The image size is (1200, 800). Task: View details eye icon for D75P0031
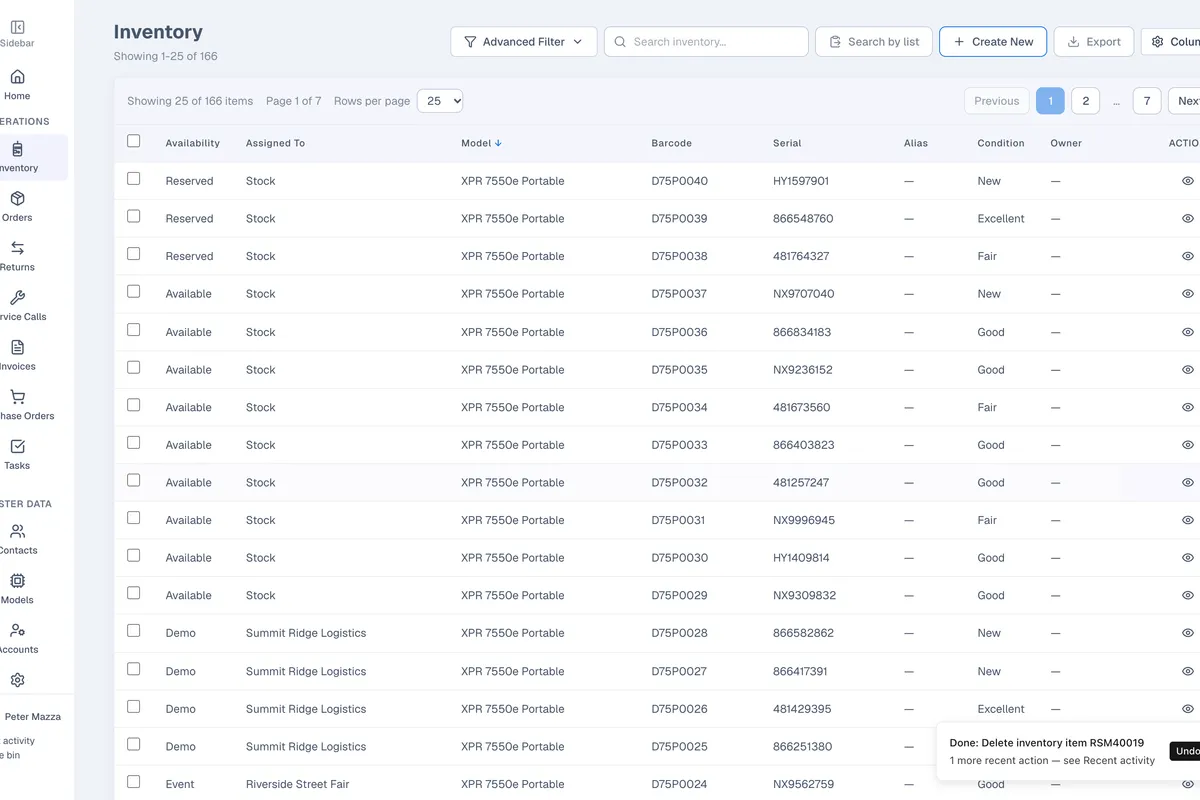pyautogui.click(x=1188, y=520)
